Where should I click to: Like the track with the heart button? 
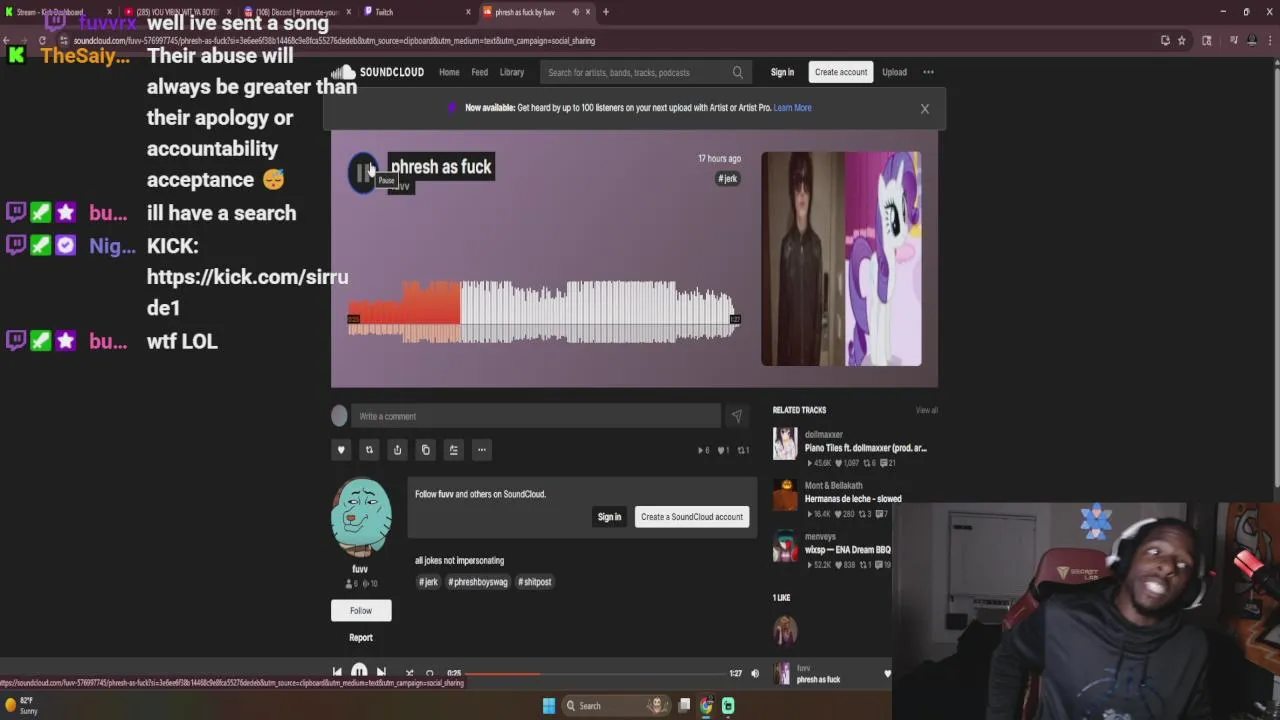(x=341, y=450)
